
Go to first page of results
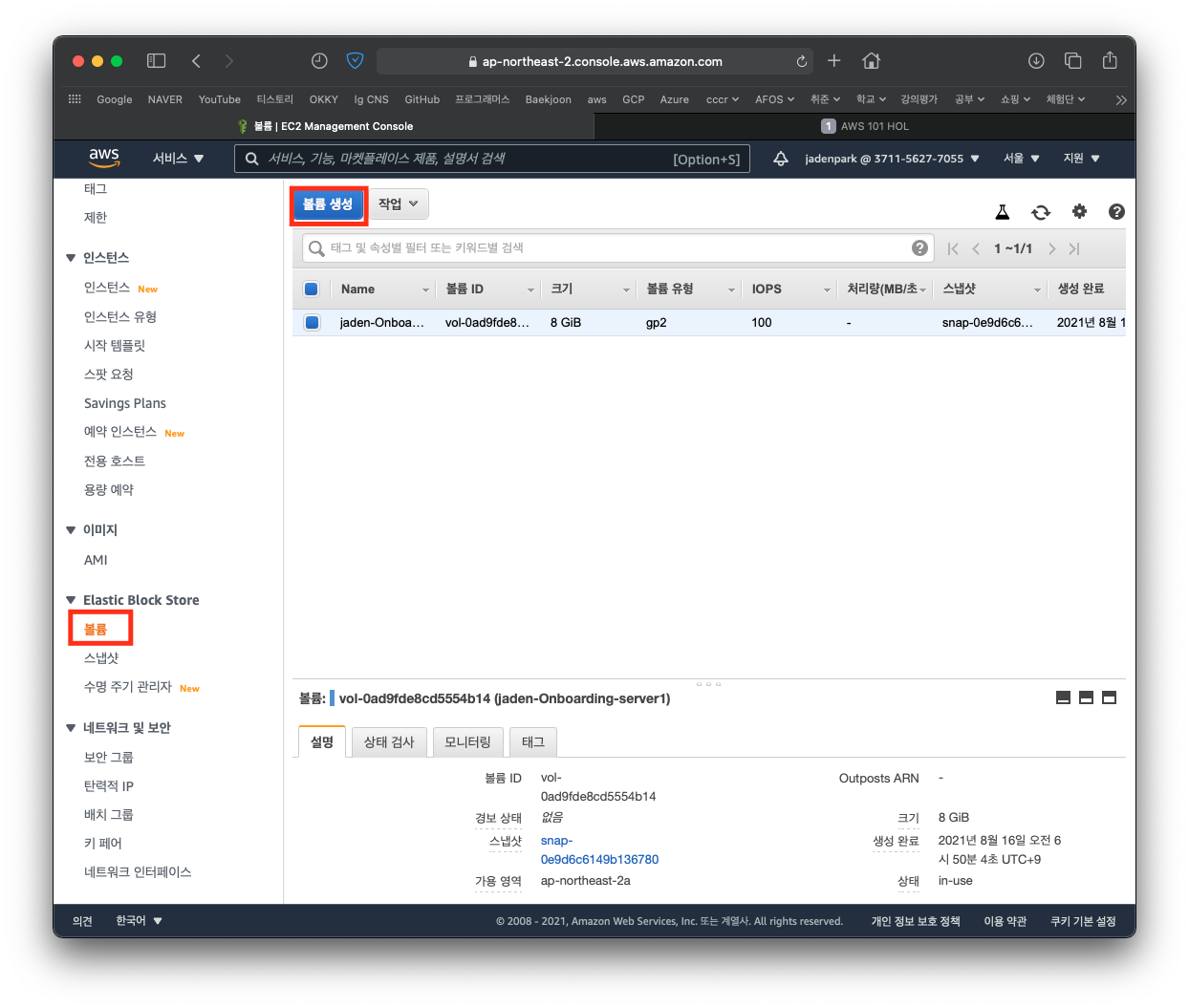[952, 248]
